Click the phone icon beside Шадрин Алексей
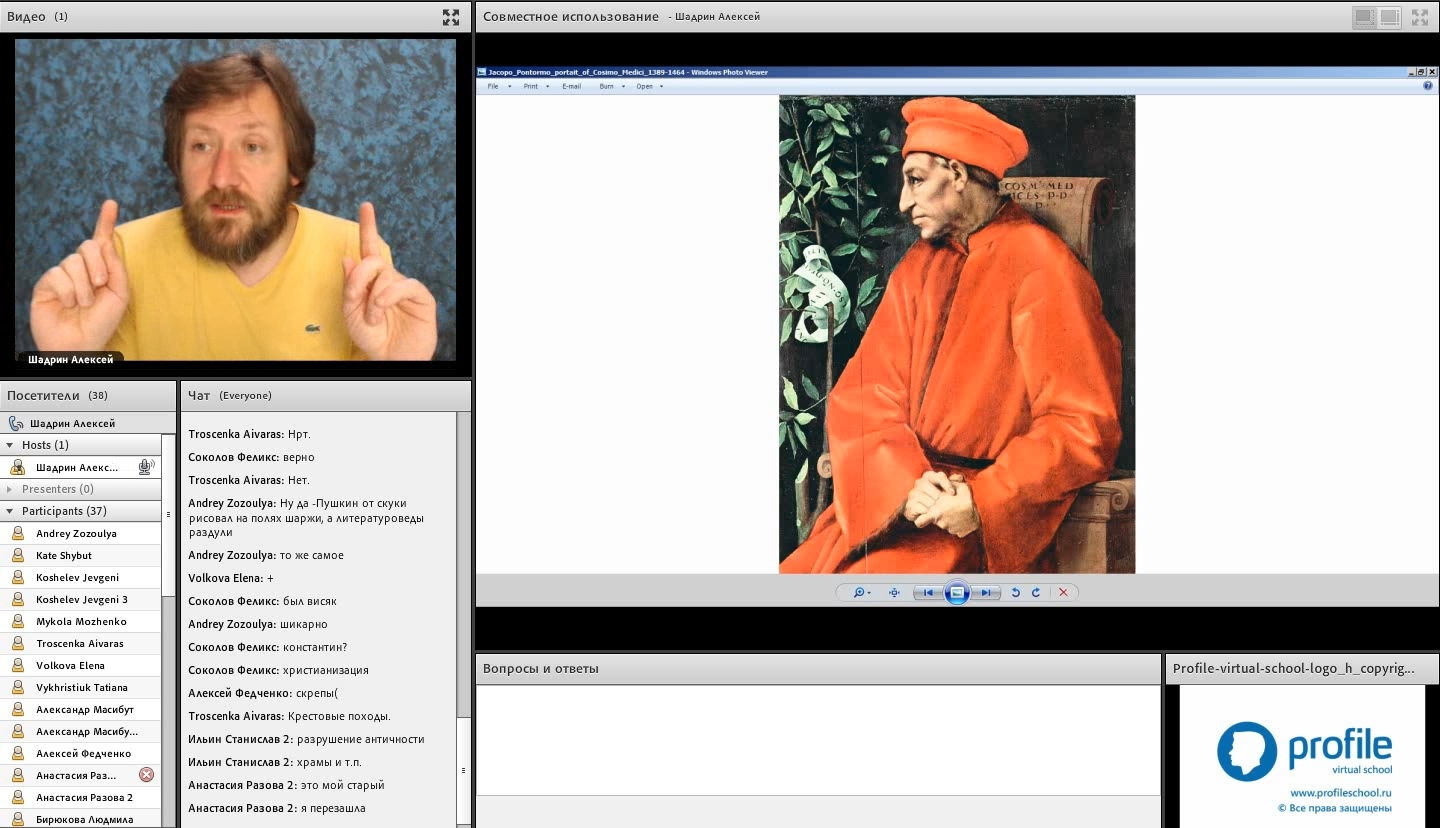1440x828 pixels. (x=16, y=423)
